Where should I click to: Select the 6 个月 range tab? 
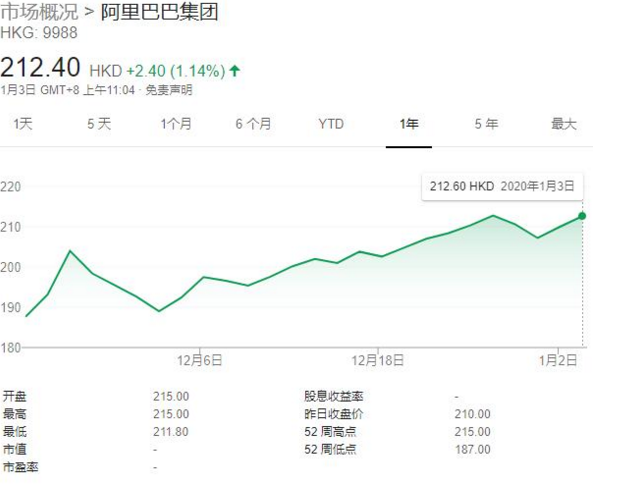pyautogui.click(x=254, y=123)
